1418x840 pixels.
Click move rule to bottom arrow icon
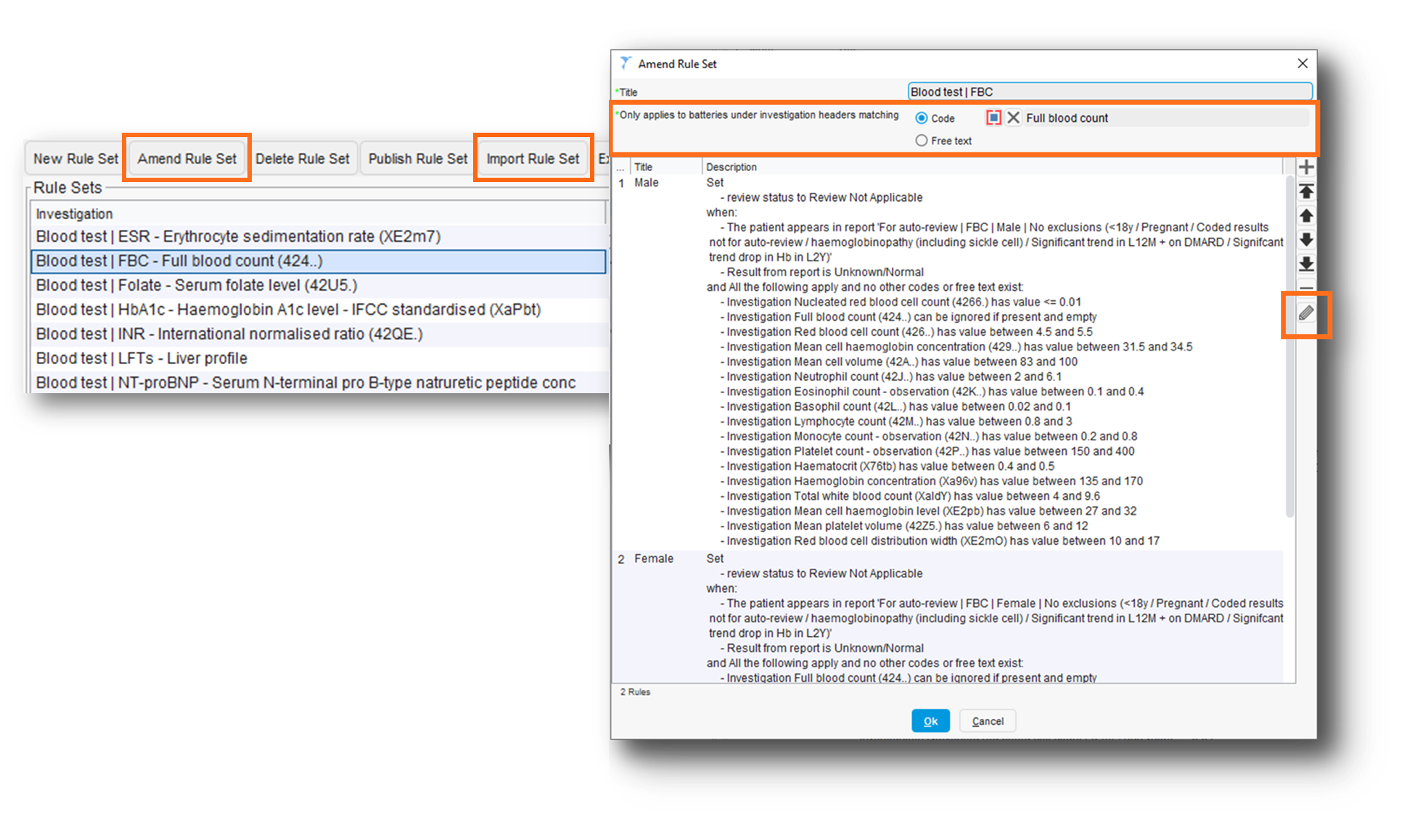(x=1306, y=264)
